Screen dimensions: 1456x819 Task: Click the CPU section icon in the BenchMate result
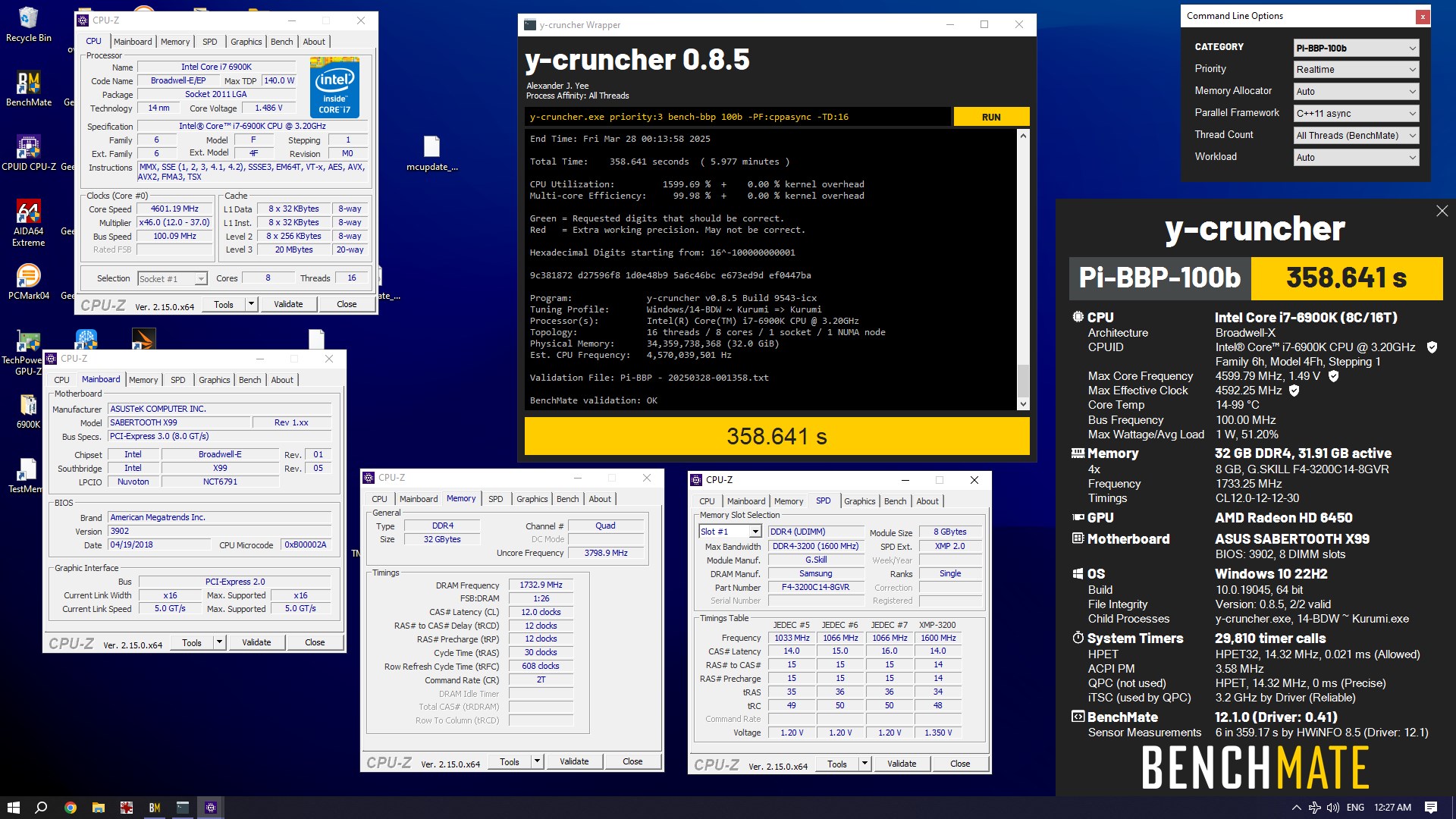click(x=1078, y=317)
